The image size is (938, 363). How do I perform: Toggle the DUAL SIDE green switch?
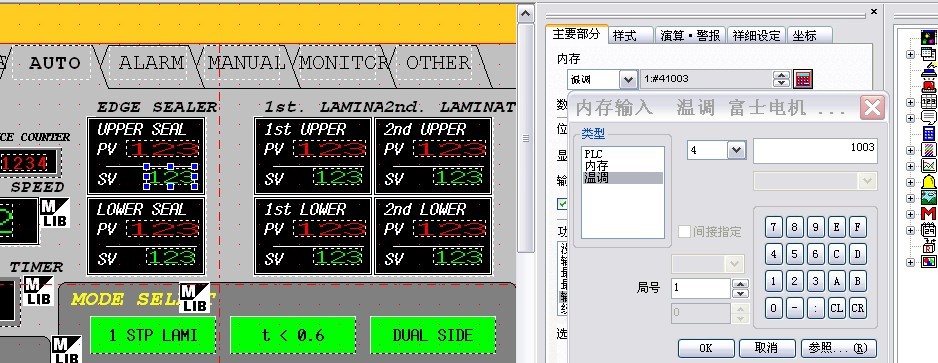click(x=433, y=335)
